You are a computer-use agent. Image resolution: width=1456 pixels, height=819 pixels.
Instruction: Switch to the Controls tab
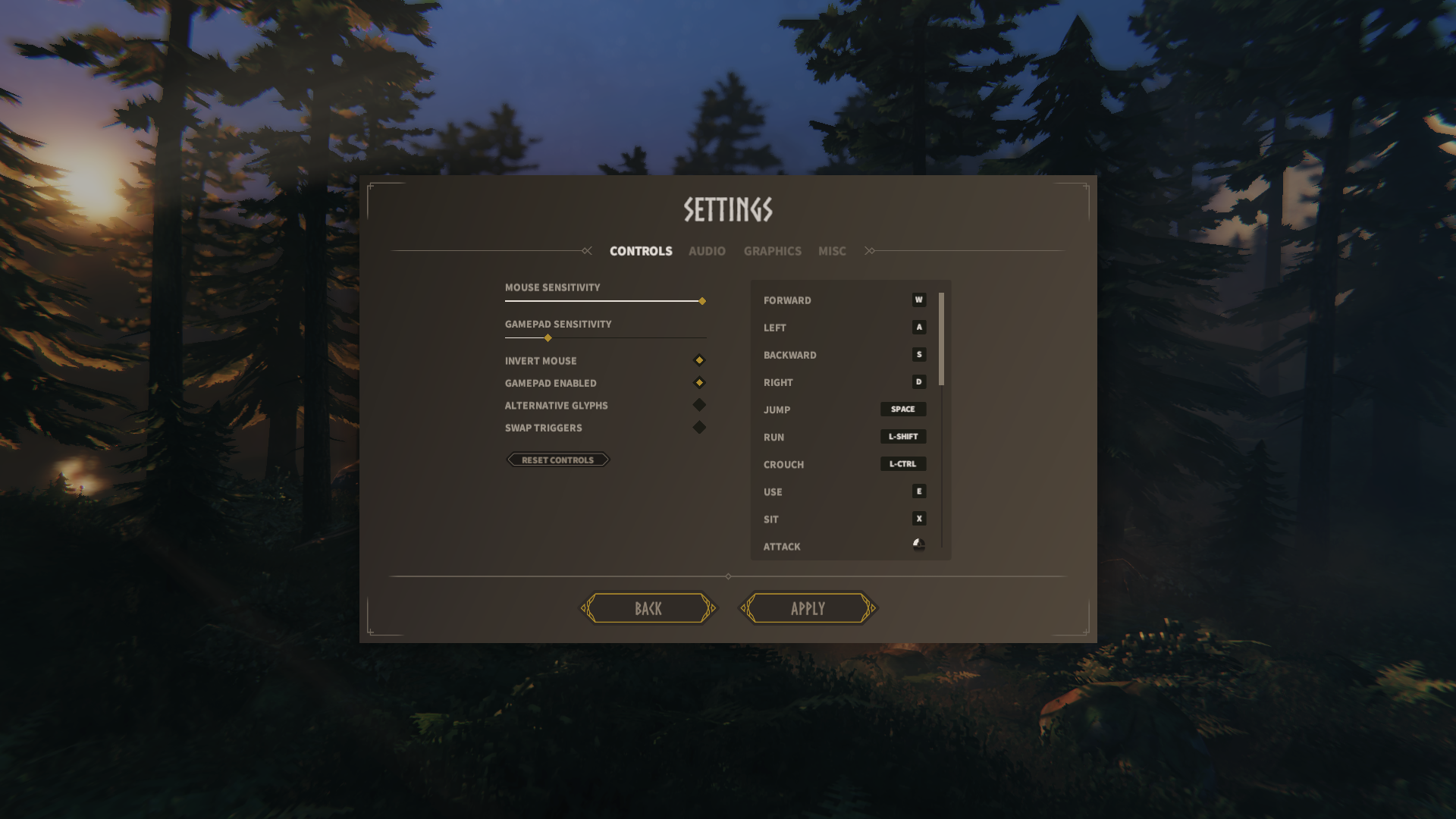641,250
